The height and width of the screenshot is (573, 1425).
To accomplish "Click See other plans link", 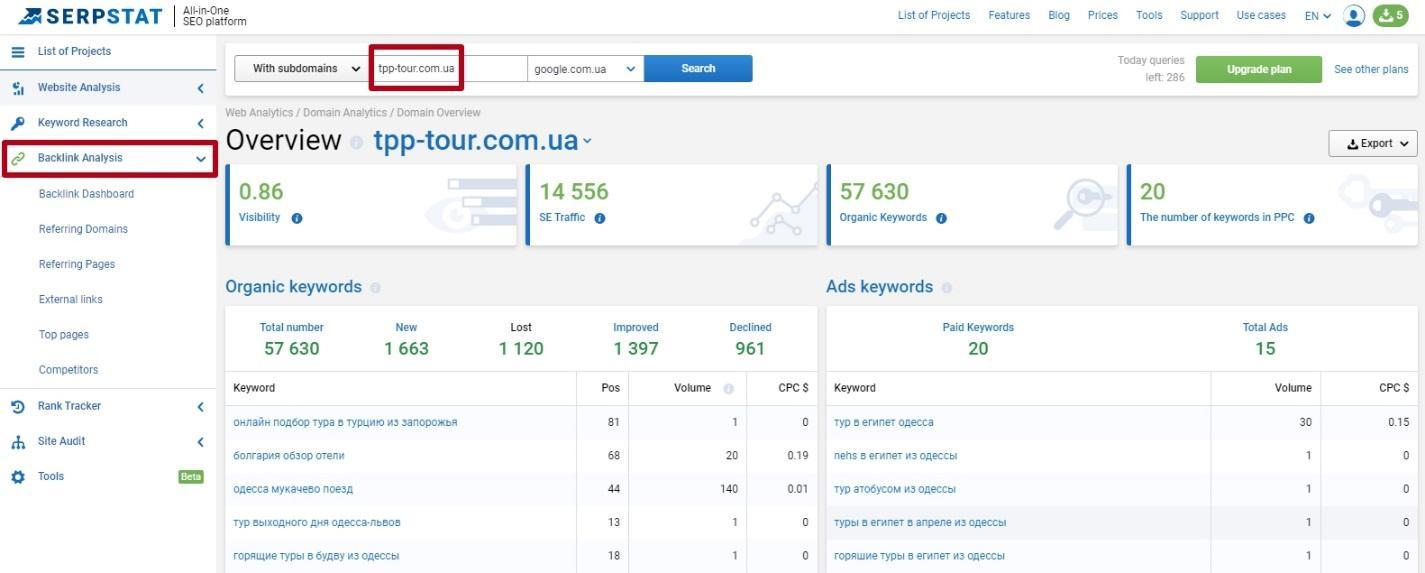I will (1371, 69).
